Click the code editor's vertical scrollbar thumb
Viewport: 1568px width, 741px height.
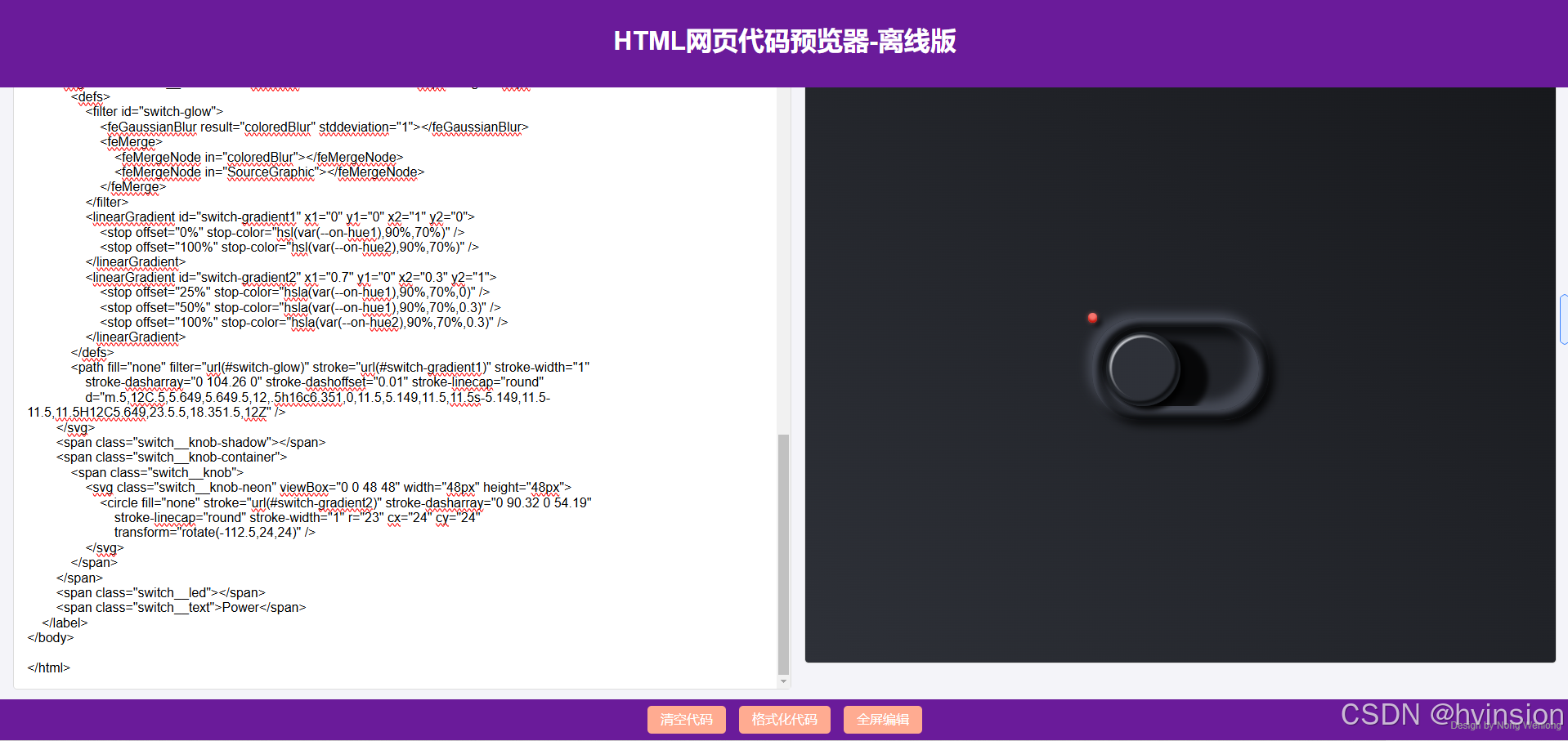tap(783, 553)
